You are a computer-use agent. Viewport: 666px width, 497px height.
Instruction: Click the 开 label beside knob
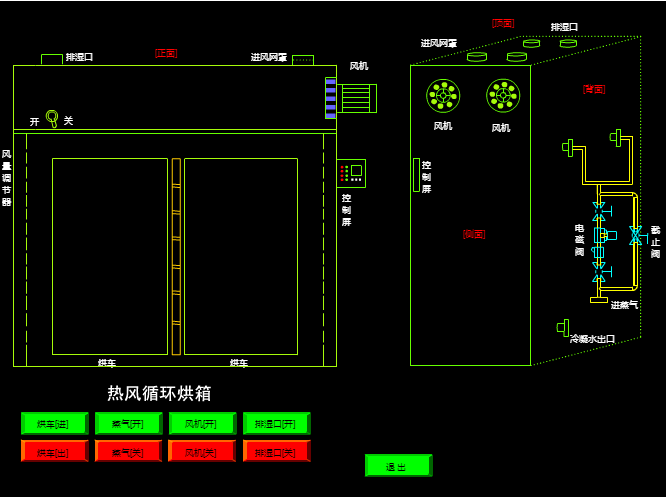point(34,121)
